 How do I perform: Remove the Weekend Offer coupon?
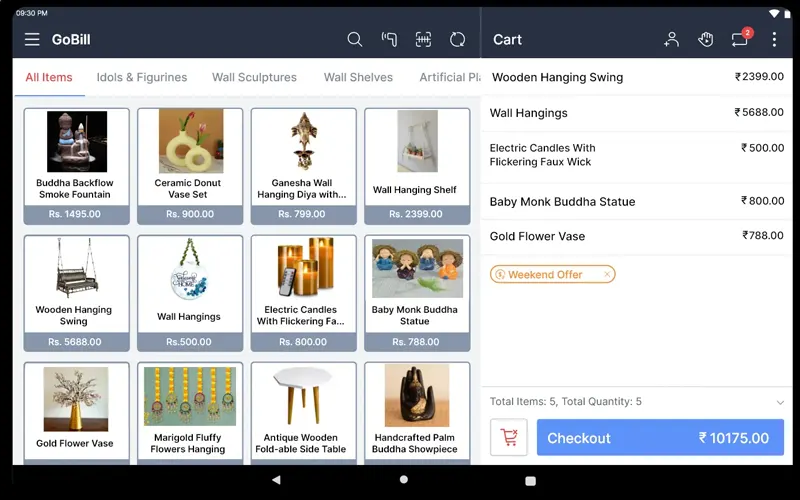pyautogui.click(x=607, y=274)
